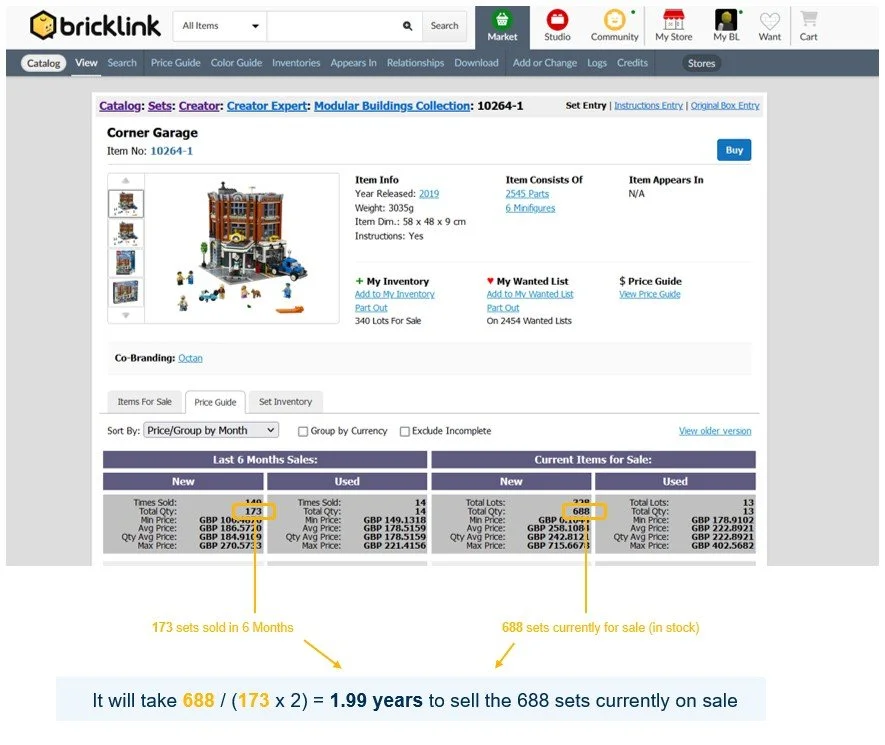Open the Inventories menu item

296,63
